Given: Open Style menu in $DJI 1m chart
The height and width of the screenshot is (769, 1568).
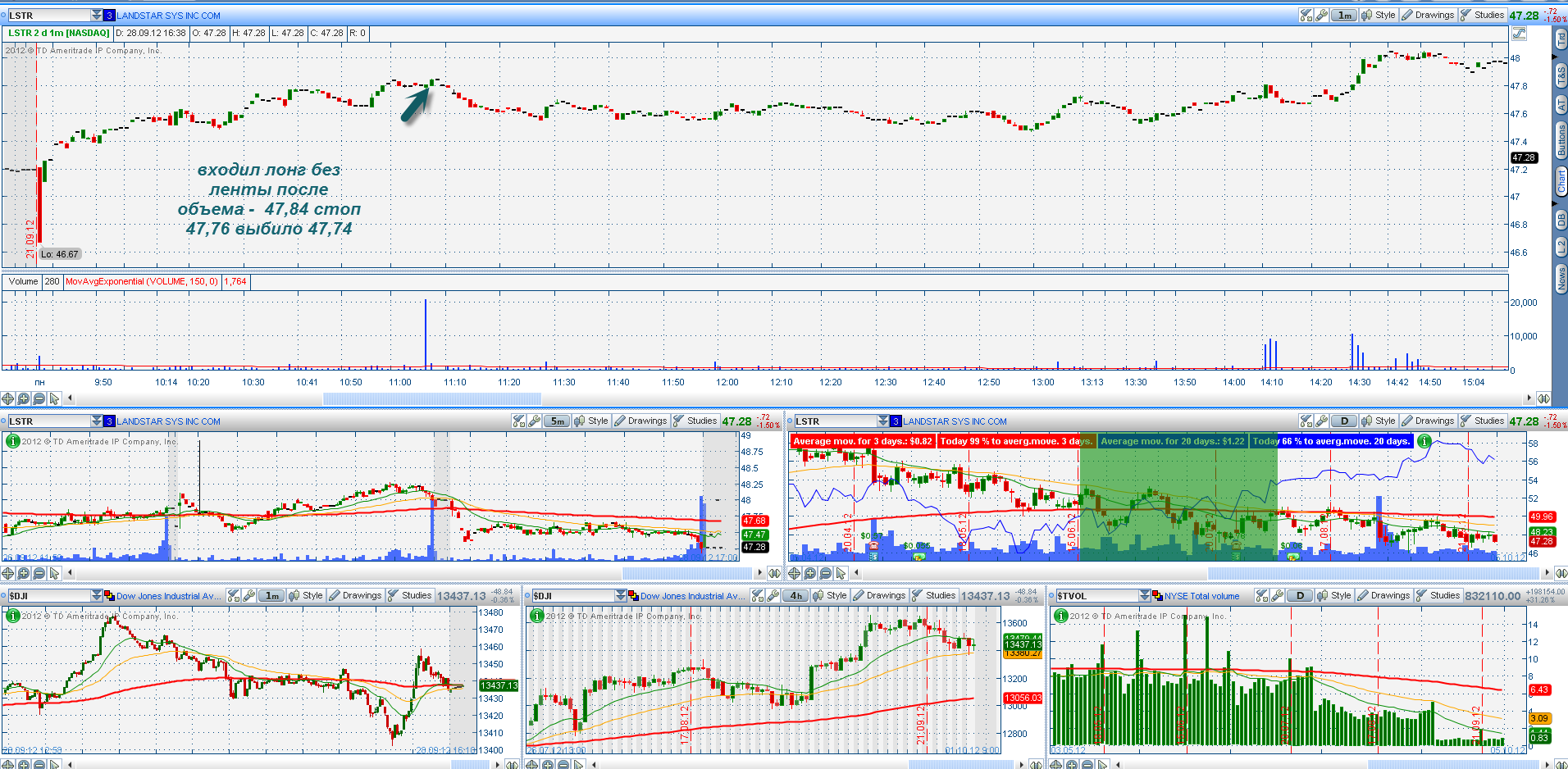Looking at the screenshot, I should coord(306,595).
